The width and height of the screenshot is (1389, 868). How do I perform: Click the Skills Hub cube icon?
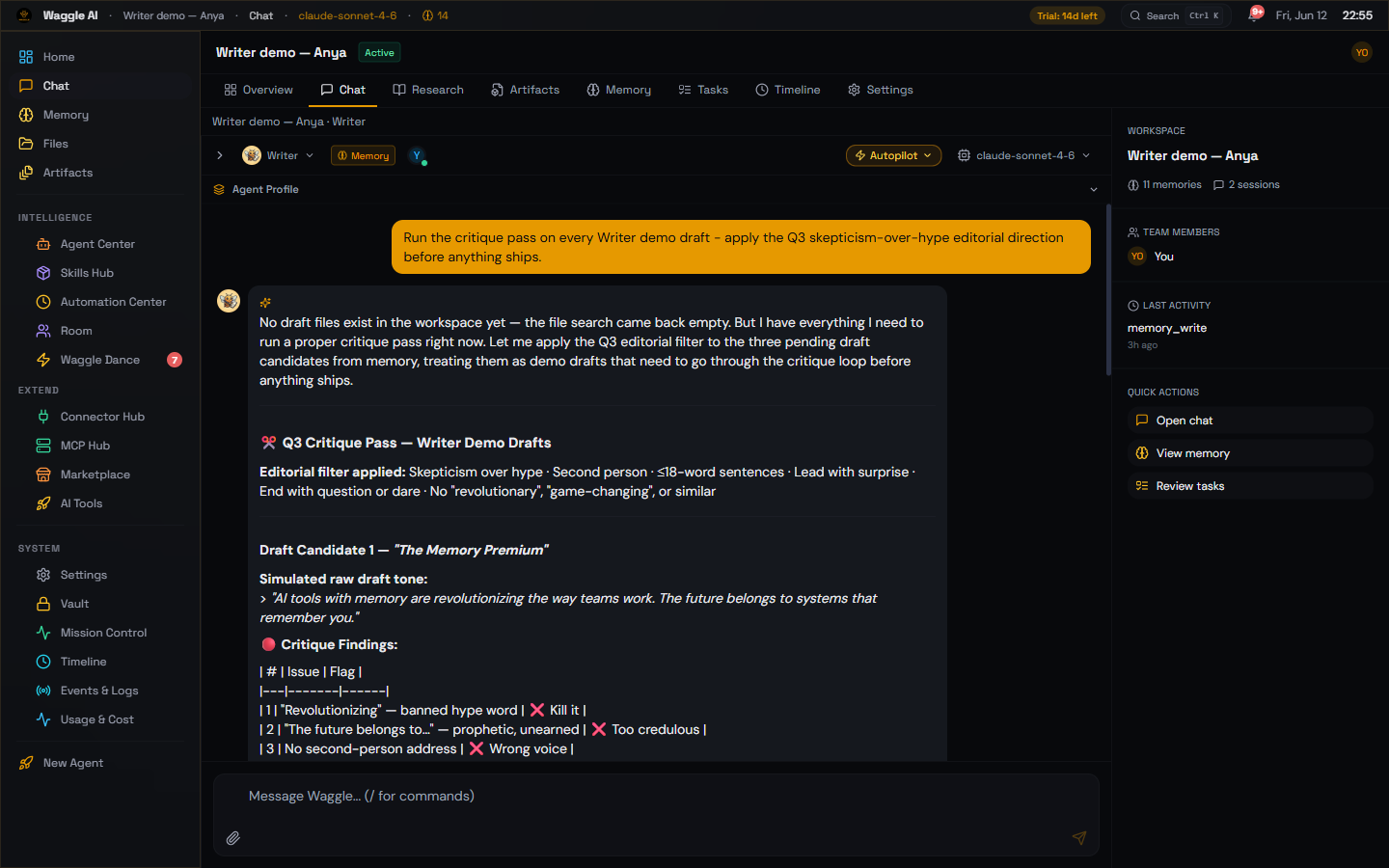click(x=43, y=273)
